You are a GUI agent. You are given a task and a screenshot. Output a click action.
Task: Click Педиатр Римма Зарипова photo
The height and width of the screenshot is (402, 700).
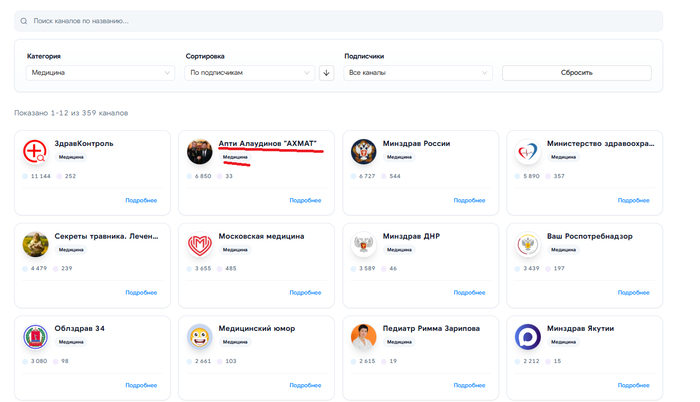click(363, 337)
